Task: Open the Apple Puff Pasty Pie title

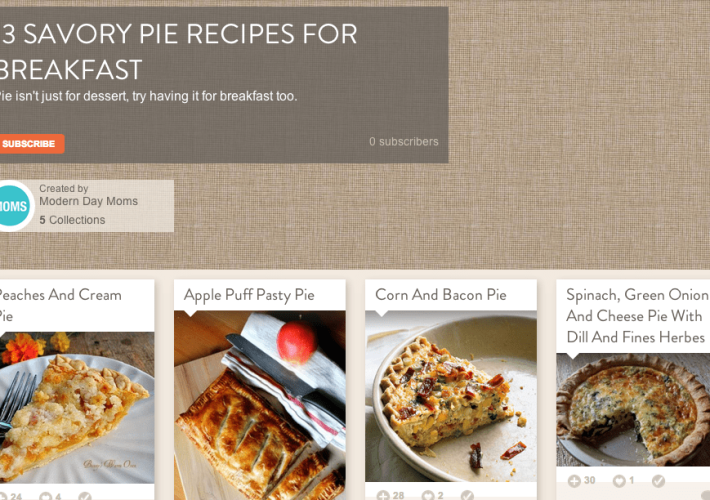Action: (249, 295)
